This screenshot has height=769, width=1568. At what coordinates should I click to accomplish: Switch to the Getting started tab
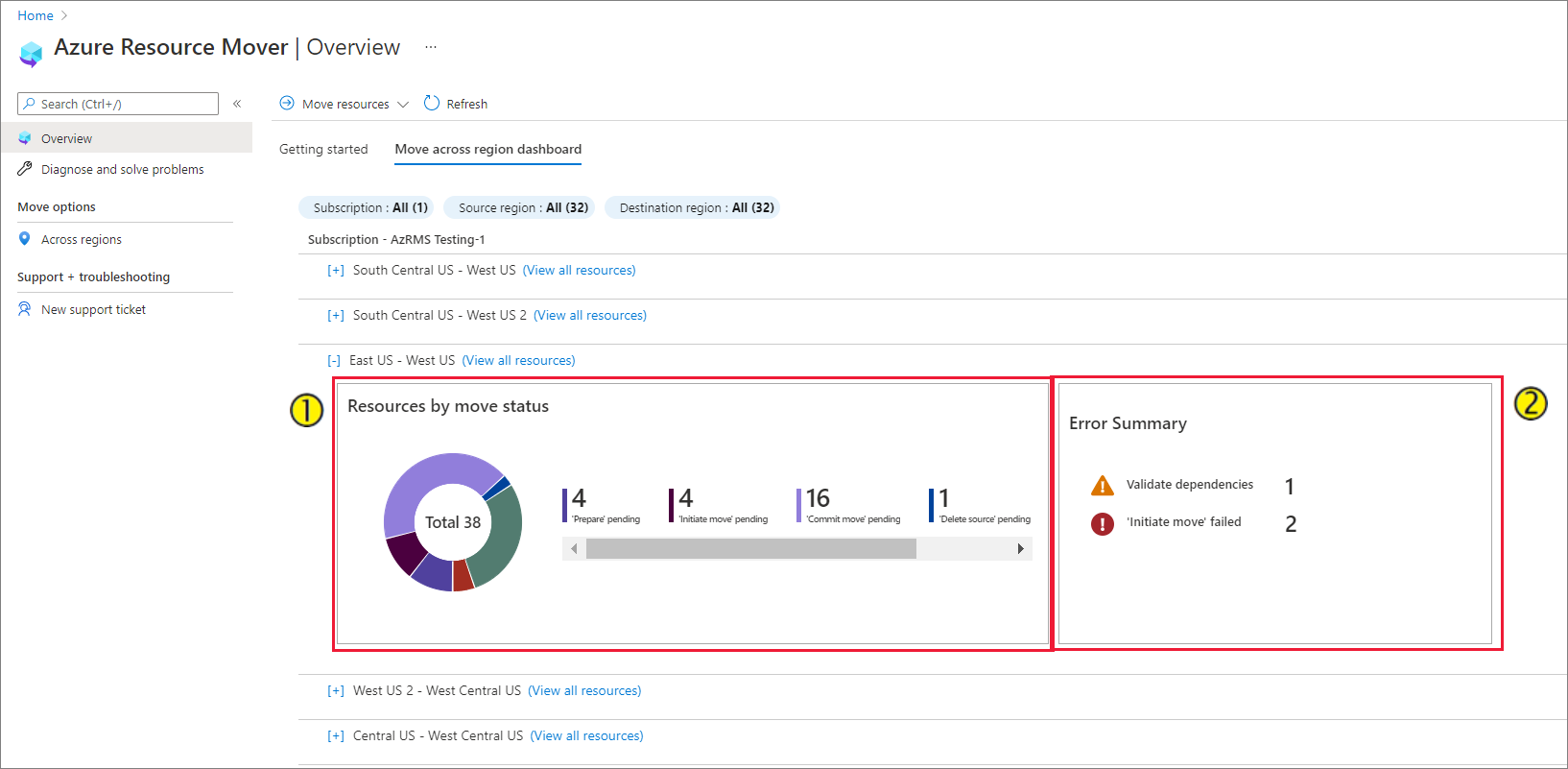tap(323, 149)
